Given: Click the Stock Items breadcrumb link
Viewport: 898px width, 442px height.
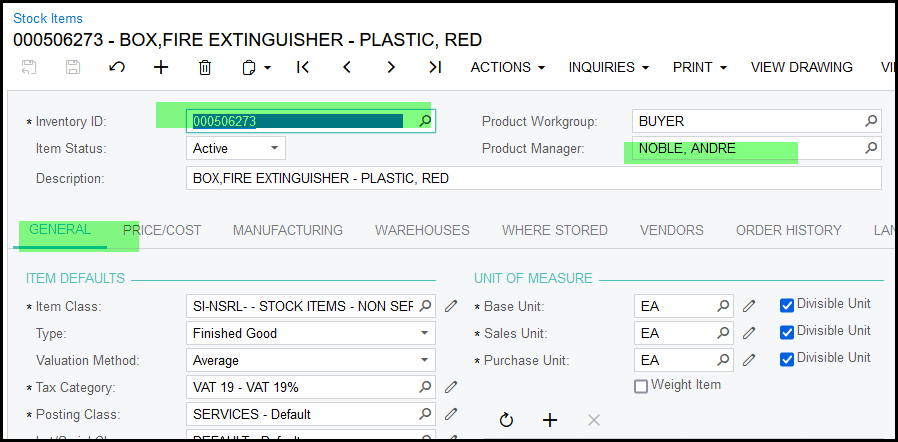Looking at the screenshot, I should coord(48,18).
